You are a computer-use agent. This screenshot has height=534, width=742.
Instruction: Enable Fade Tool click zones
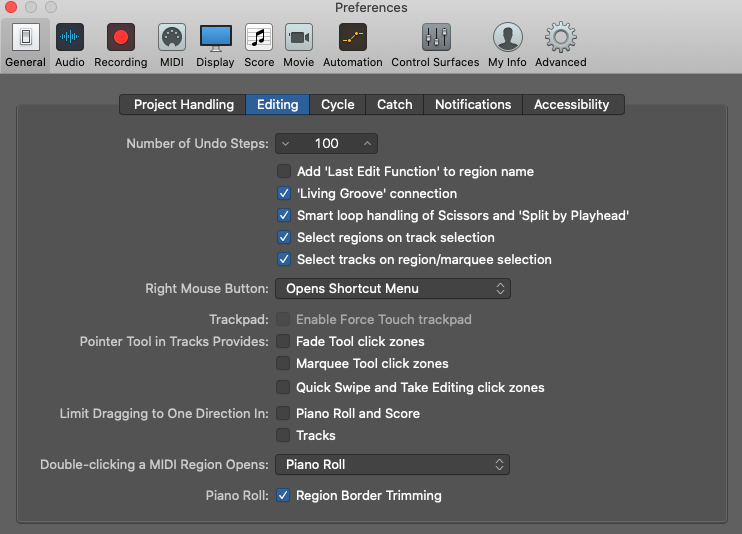point(283,341)
